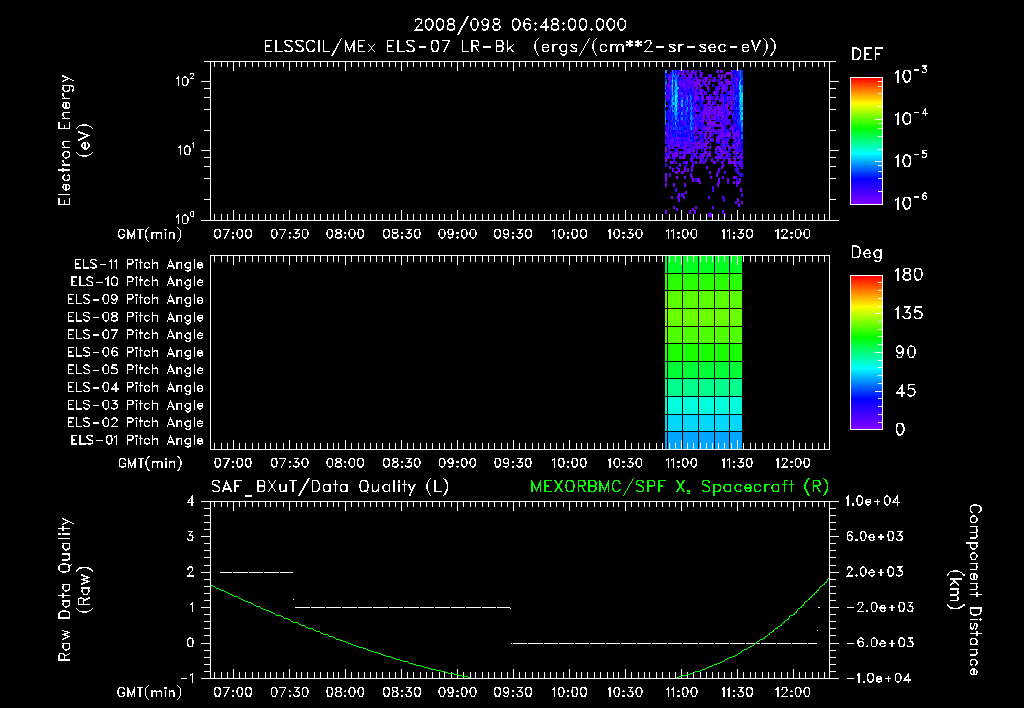Click the data quality line segment at level 0
The image size is (1024, 708).
point(664,643)
